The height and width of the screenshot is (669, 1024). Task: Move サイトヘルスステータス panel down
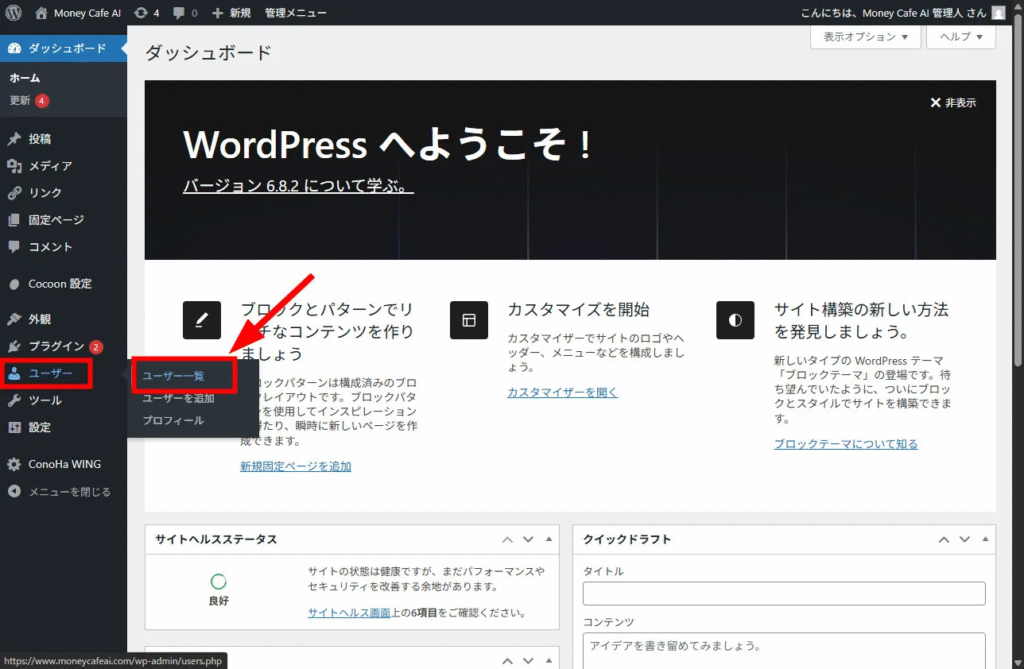click(x=528, y=540)
